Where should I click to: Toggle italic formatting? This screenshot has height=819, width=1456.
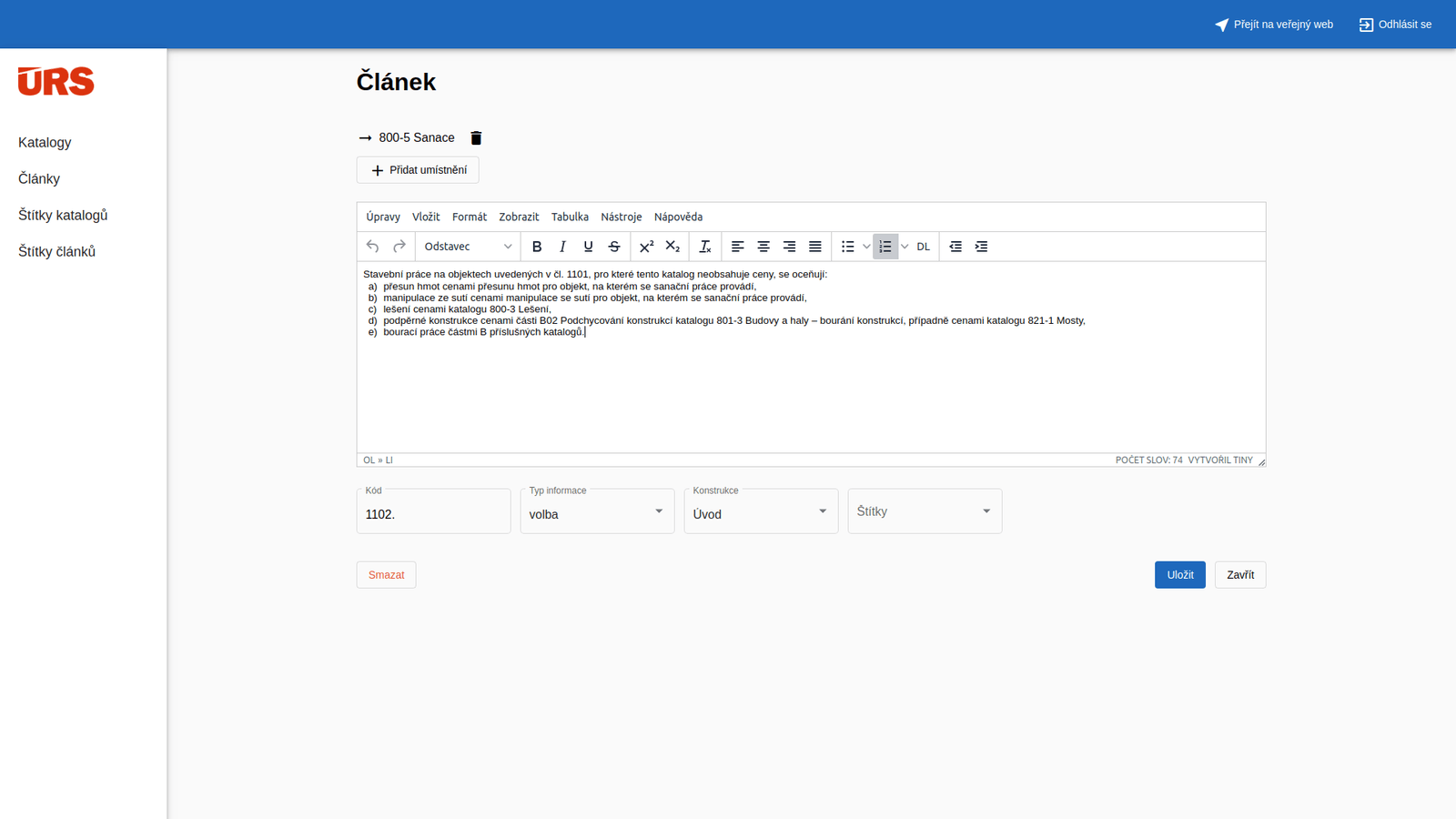(562, 247)
